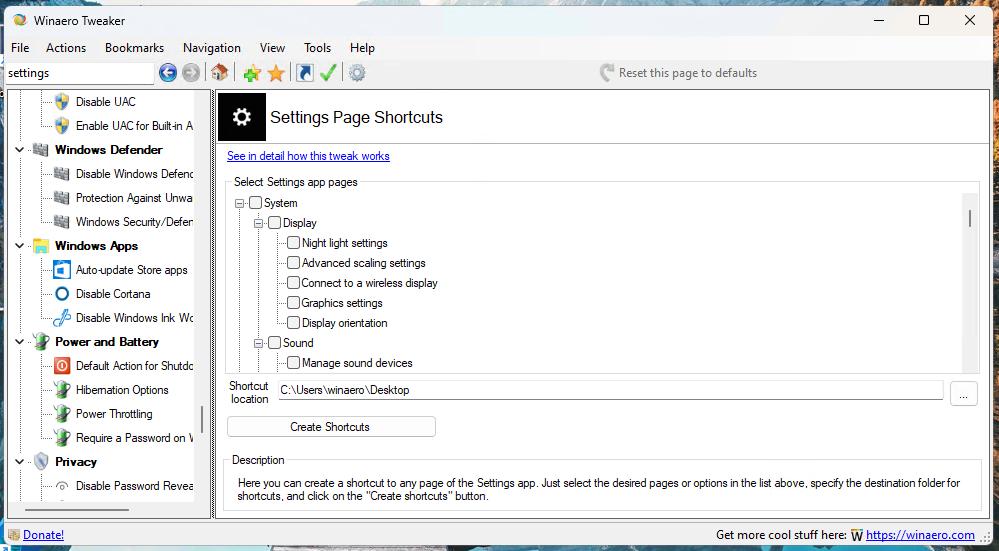Click the create shortcut arrow toolbar icon
The width and height of the screenshot is (999, 551).
pyautogui.click(x=304, y=73)
